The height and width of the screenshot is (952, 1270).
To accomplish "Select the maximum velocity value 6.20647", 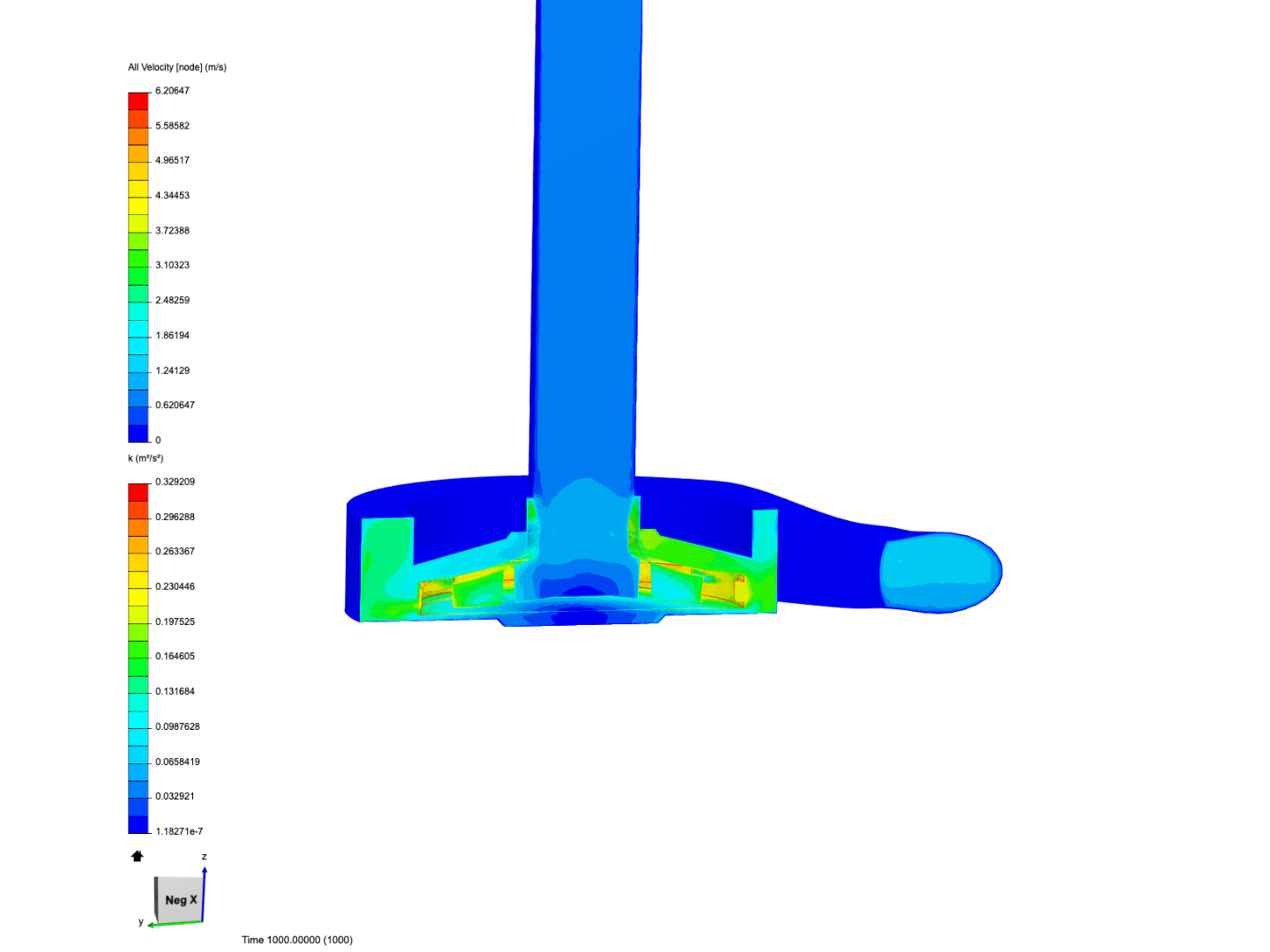I will [172, 91].
